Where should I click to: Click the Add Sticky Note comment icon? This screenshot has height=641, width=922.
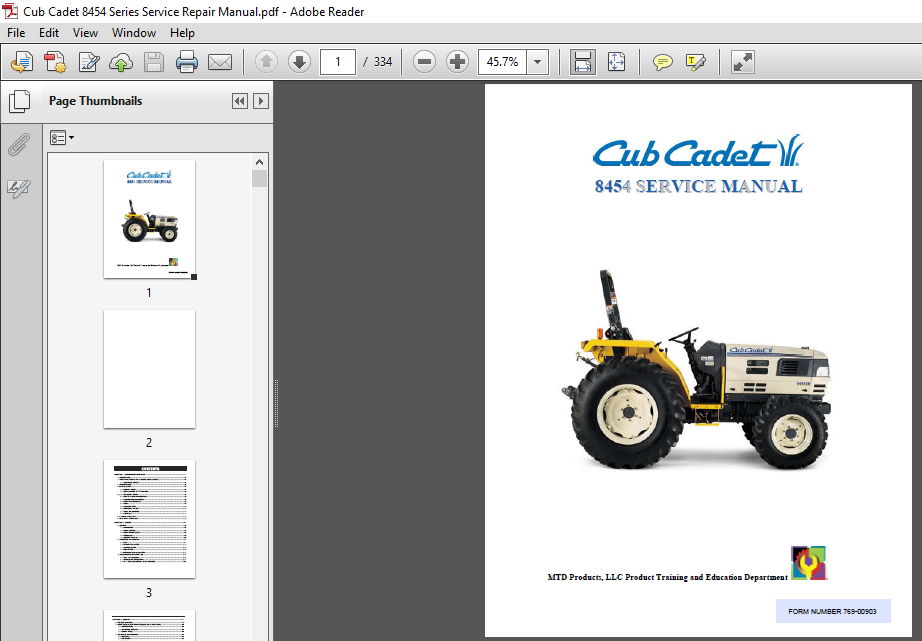[663, 62]
